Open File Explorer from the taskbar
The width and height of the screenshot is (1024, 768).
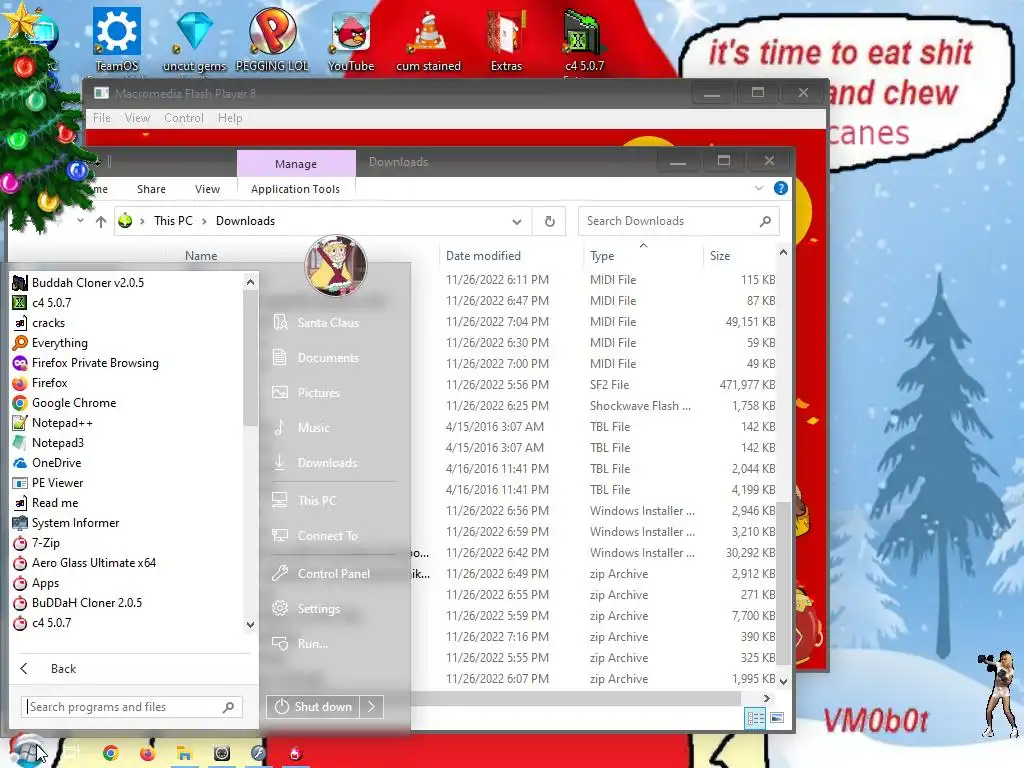[184, 754]
